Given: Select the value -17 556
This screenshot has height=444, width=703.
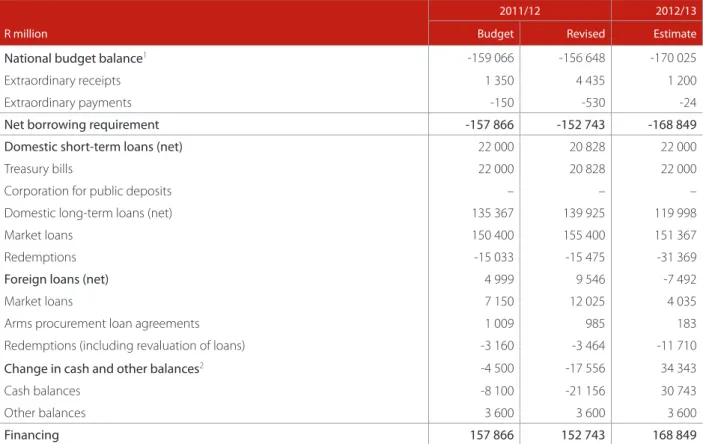Looking at the screenshot, I should coord(585,368).
